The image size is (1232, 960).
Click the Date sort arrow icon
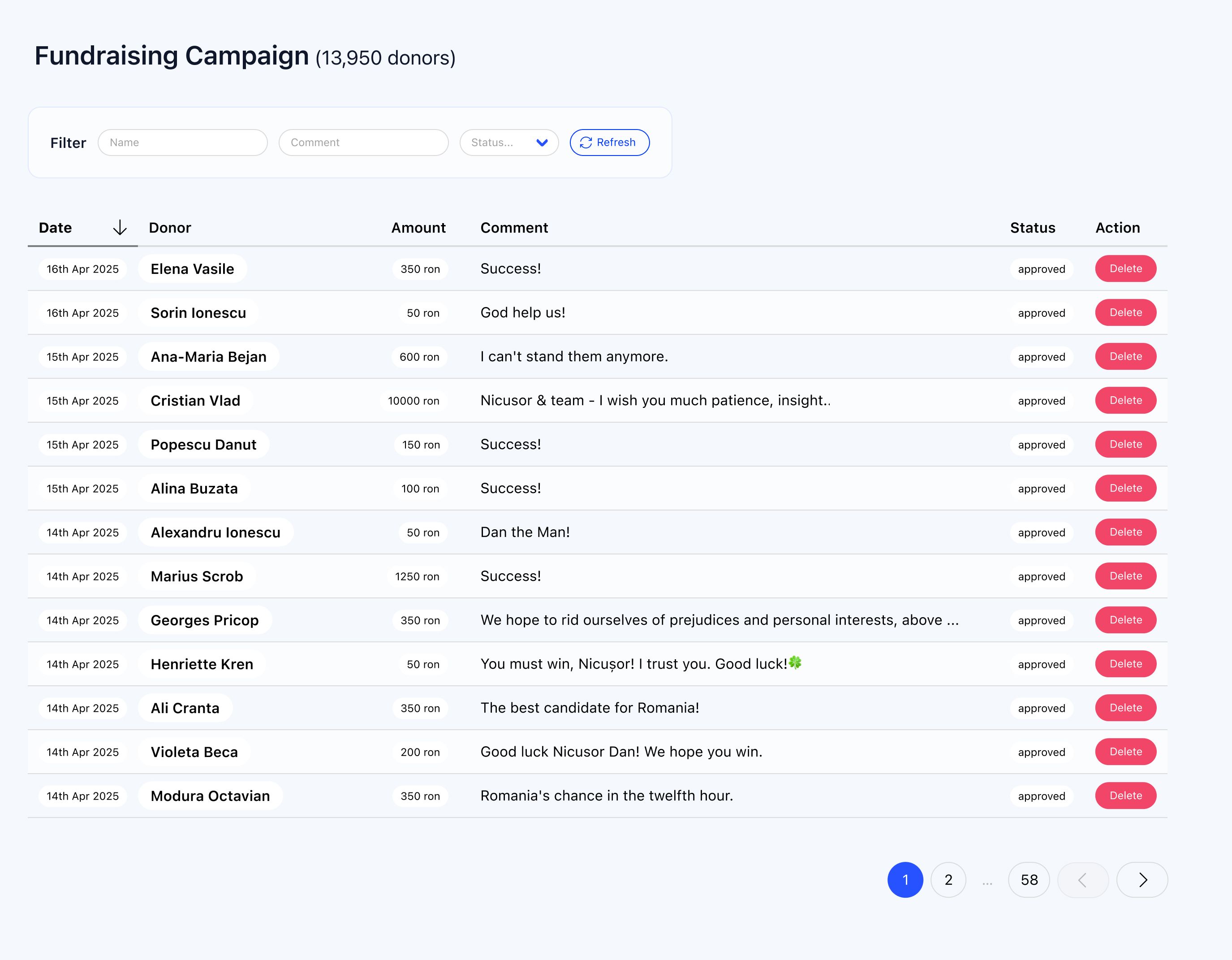point(120,228)
